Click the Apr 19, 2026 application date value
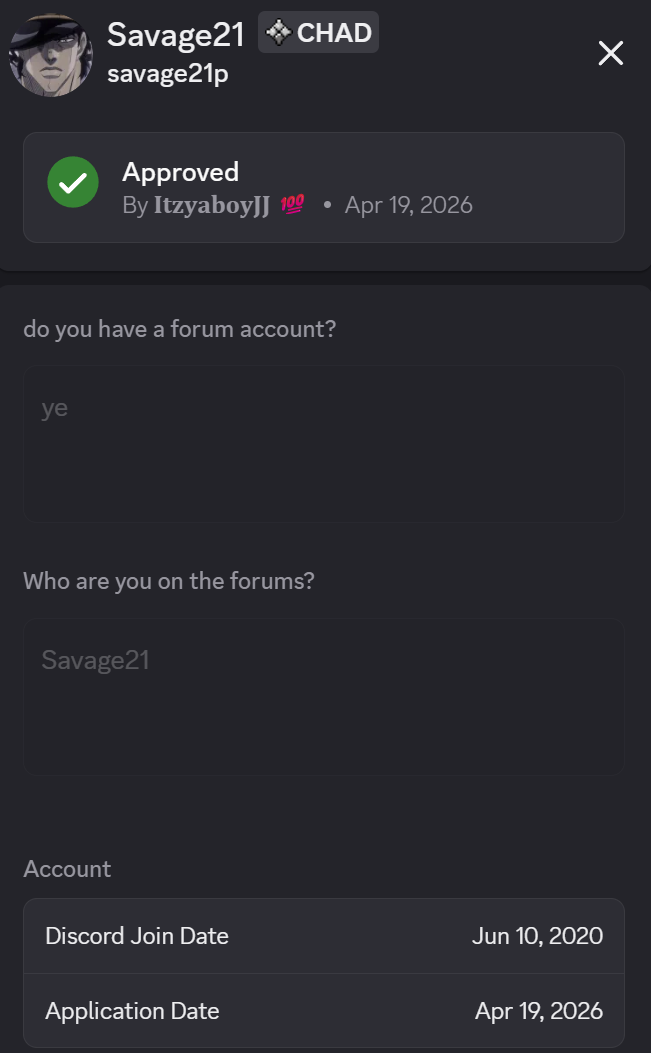Screen dimensions: 651x1053 coord(538,1011)
